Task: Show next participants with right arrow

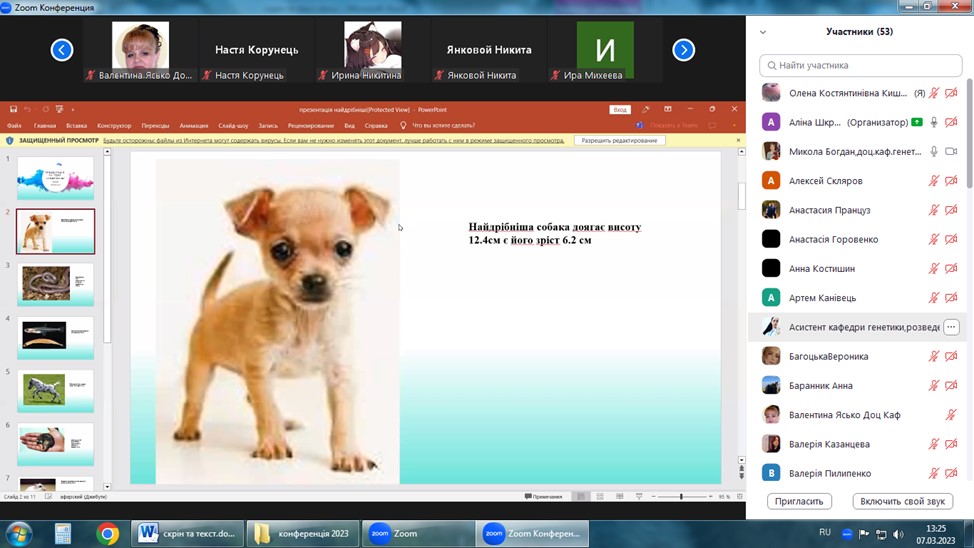Action: (x=683, y=50)
